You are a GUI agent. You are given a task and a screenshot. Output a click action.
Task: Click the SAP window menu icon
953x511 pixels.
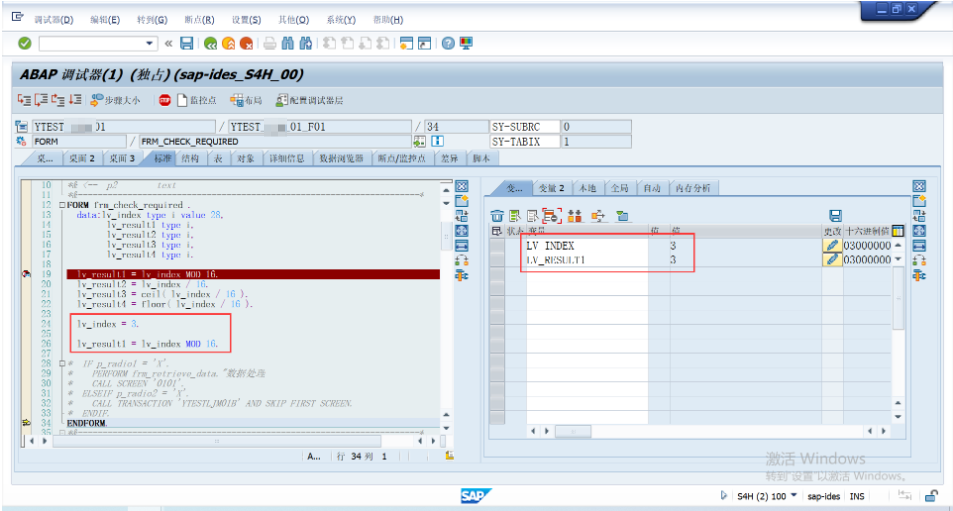[x=18, y=16]
